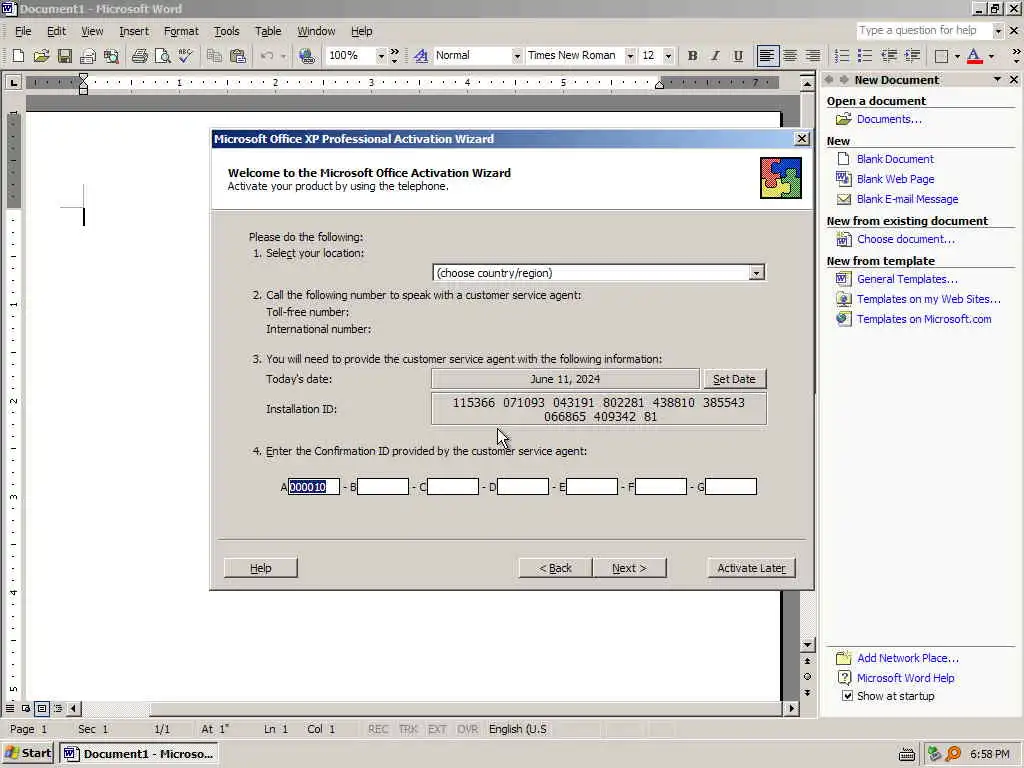This screenshot has width=1024, height=768.
Task: Click the Decrease Indent icon
Action: (x=889, y=56)
